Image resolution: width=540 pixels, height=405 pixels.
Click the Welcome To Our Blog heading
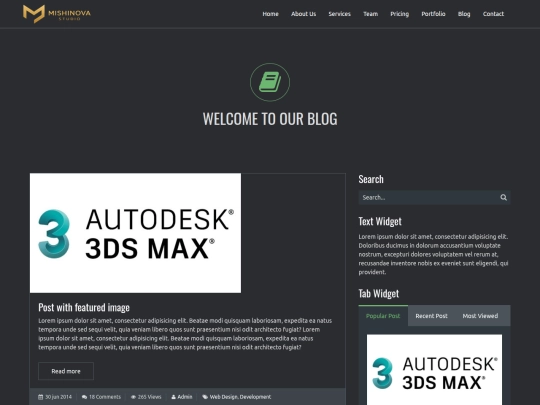pos(270,119)
